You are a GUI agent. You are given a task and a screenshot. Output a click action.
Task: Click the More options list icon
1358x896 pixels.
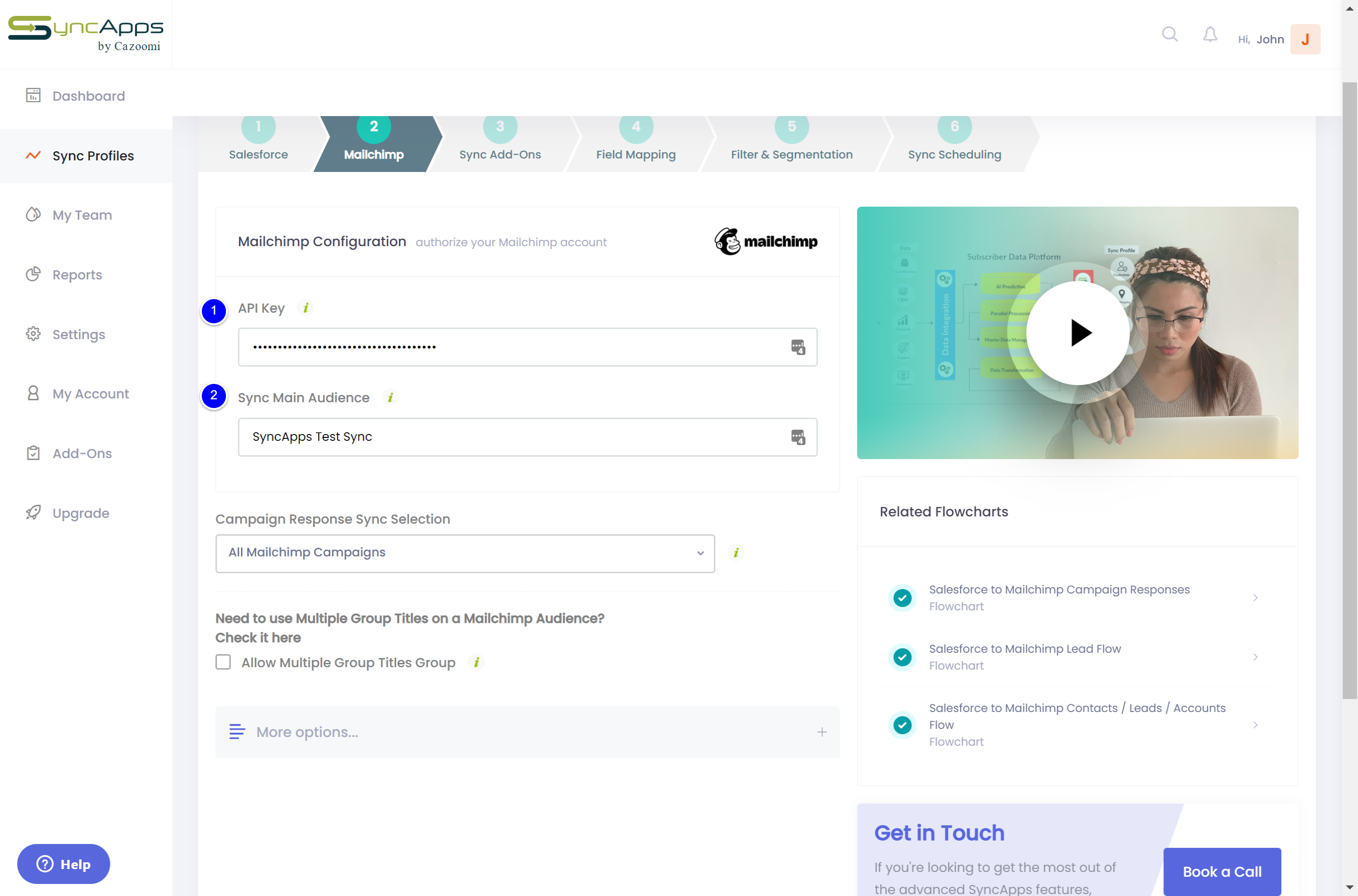(237, 732)
